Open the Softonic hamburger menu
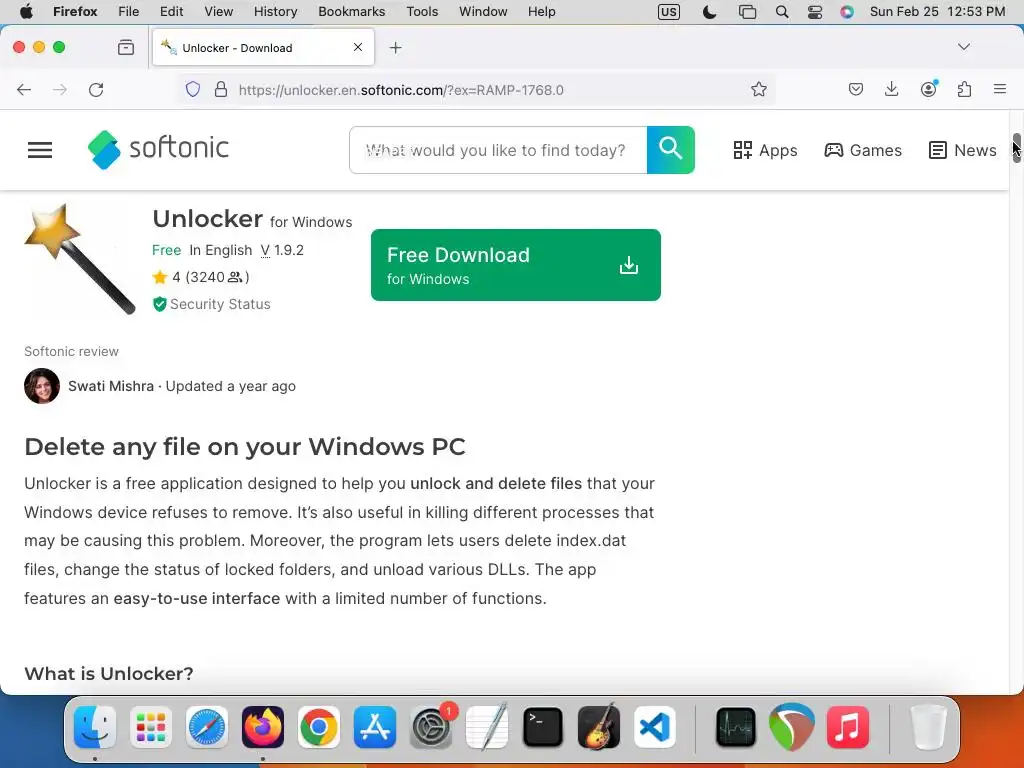The height and width of the screenshot is (768, 1024). click(40, 150)
